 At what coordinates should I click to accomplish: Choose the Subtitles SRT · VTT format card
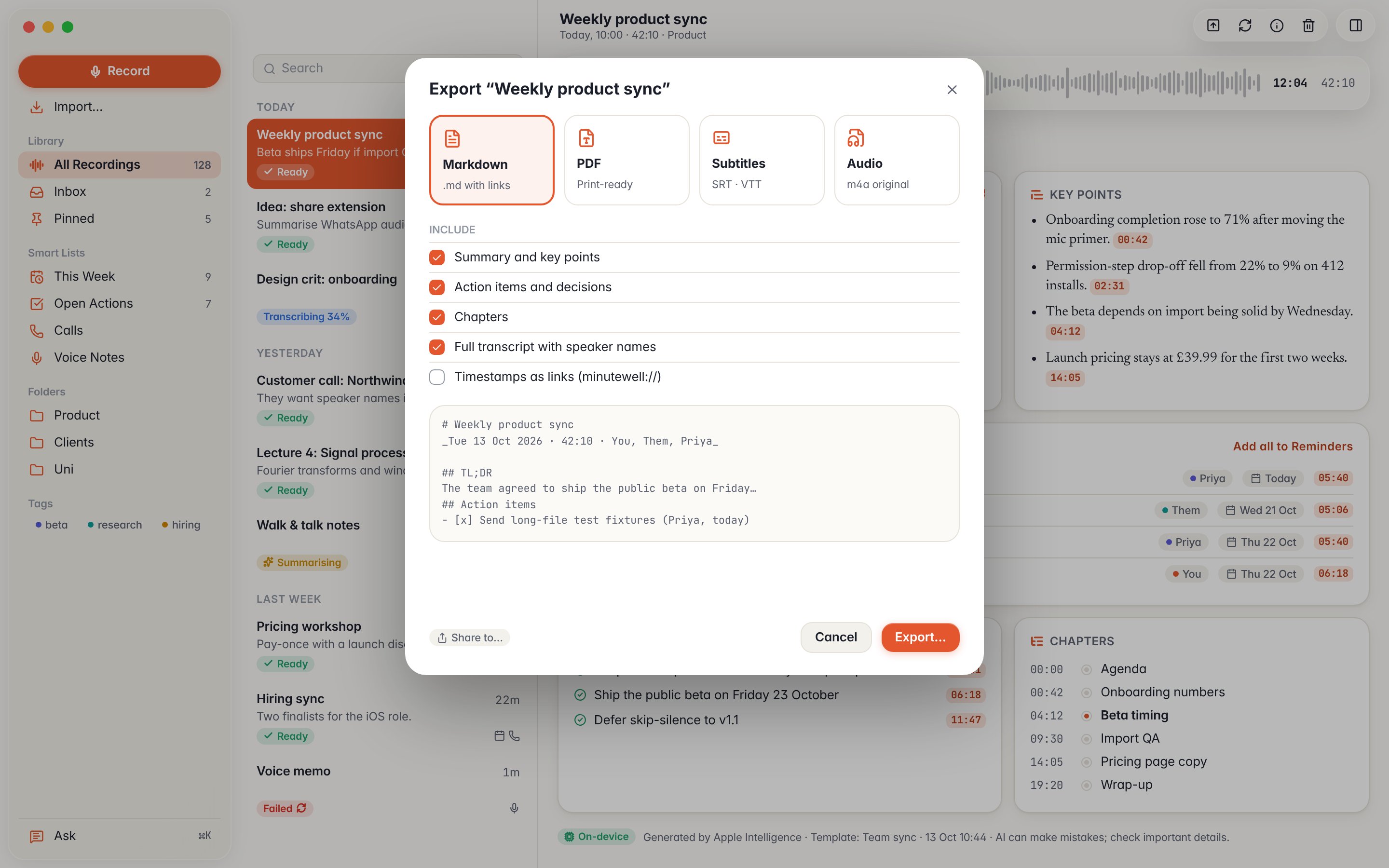(762, 160)
